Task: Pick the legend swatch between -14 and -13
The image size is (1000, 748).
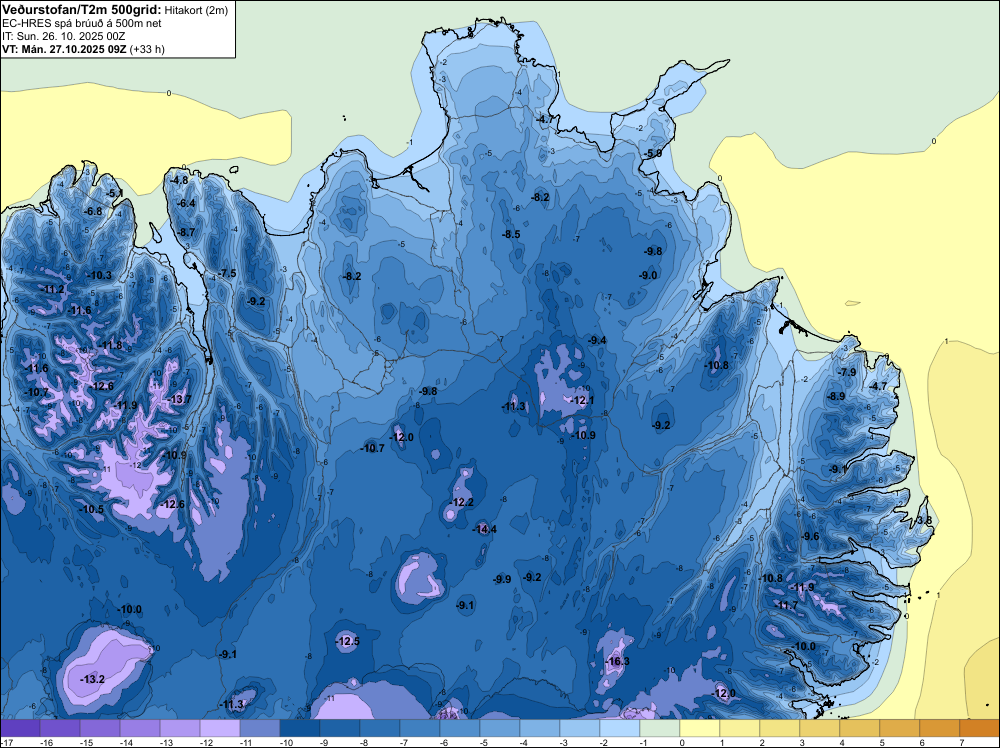Action: tap(140, 728)
